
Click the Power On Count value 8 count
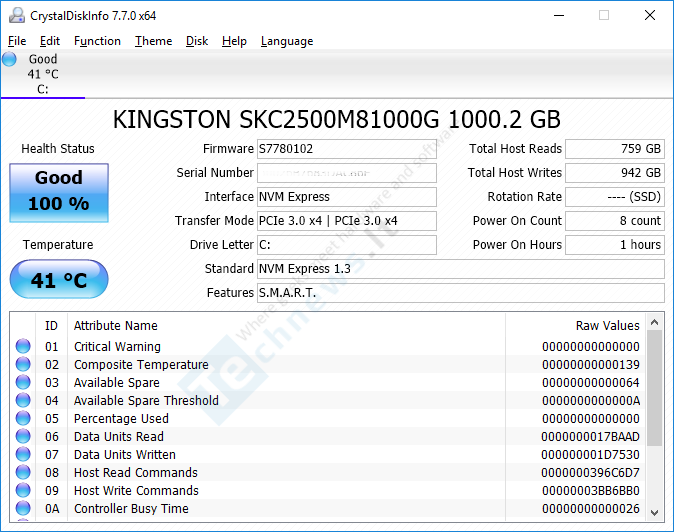pos(615,221)
